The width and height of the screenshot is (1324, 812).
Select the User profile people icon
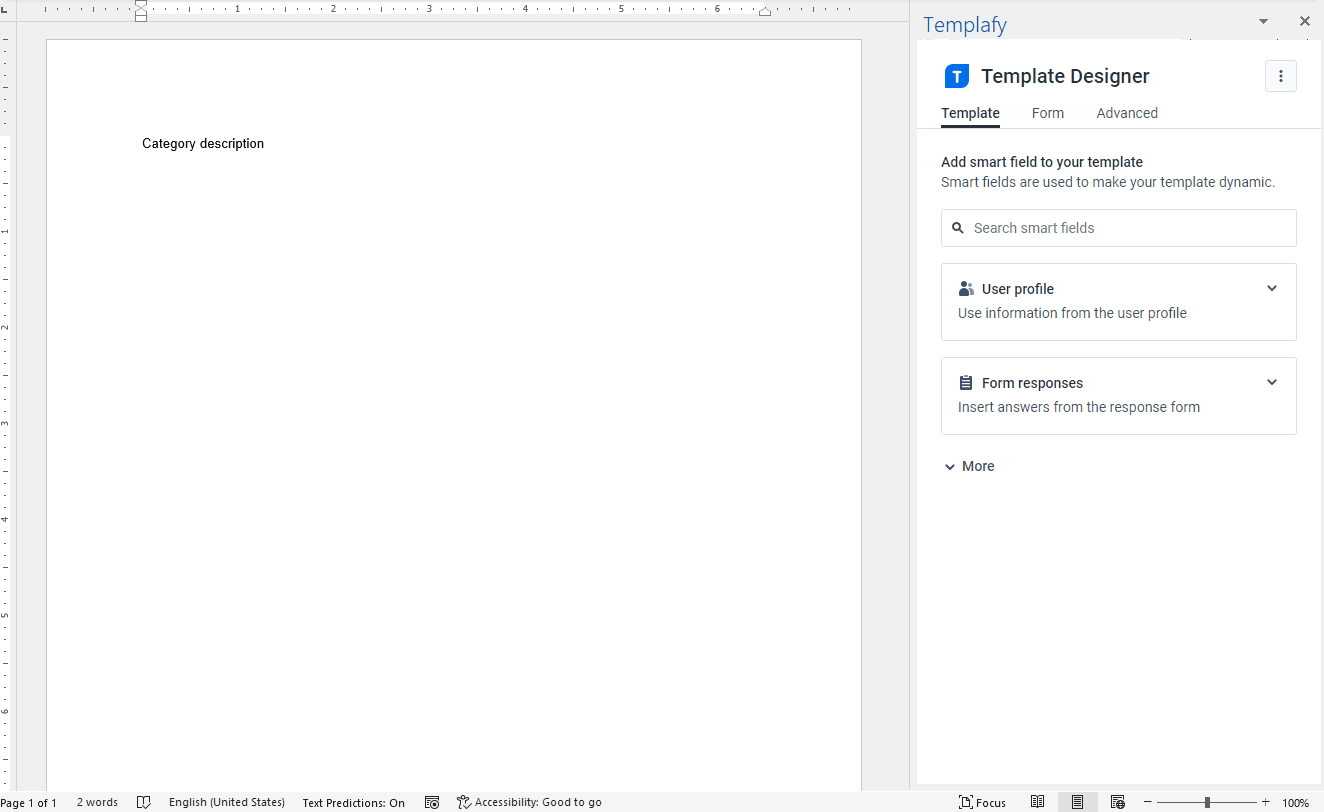pyautogui.click(x=966, y=288)
